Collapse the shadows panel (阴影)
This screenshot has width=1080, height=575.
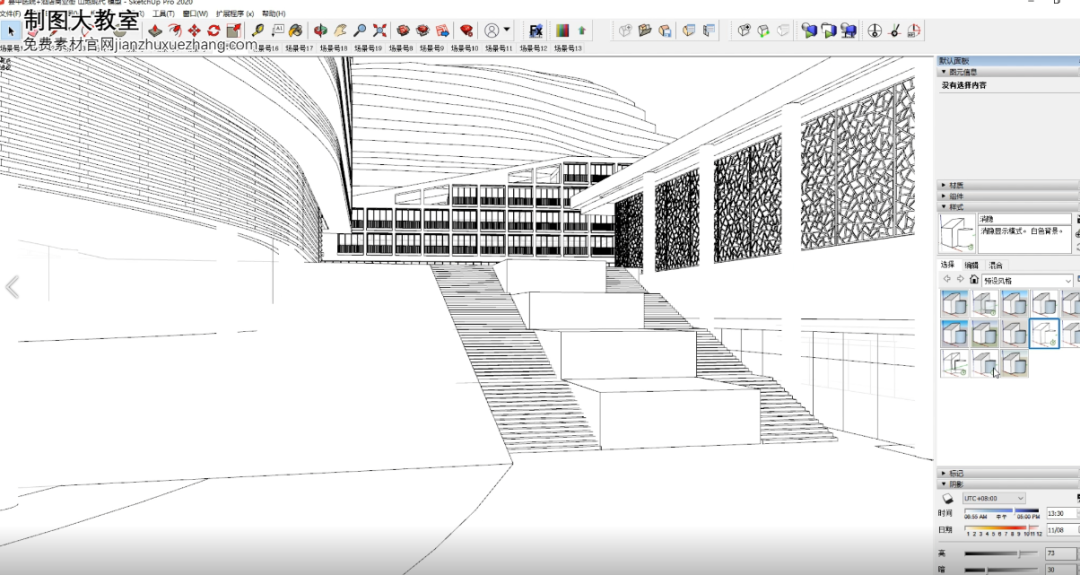[x=1007, y=484]
